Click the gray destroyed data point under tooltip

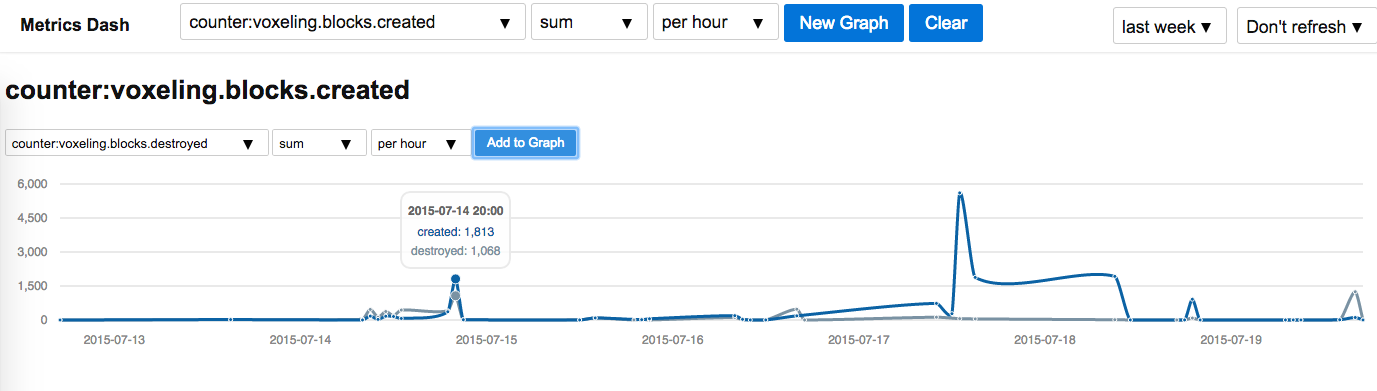tap(455, 296)
